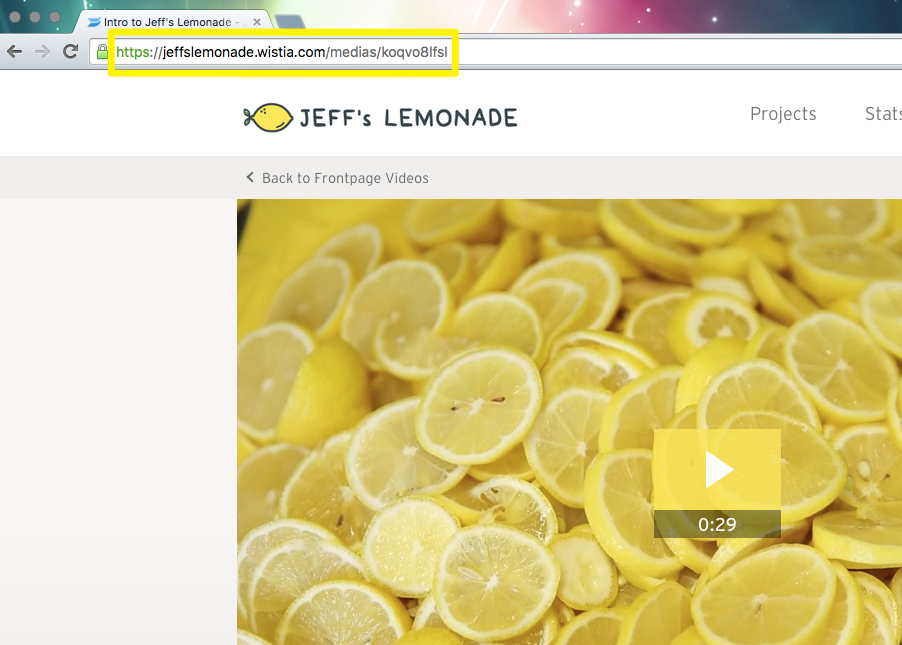The width and height of the screenshot is (902, 645).
Task: Click the lemon logo icon
Action: point(268,117)
